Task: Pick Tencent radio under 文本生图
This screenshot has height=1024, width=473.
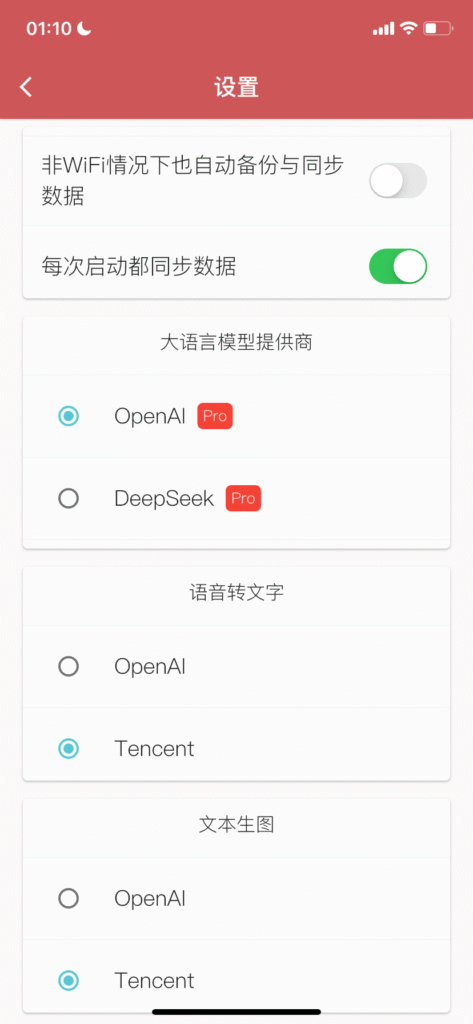Action: (x=69, y=980)
